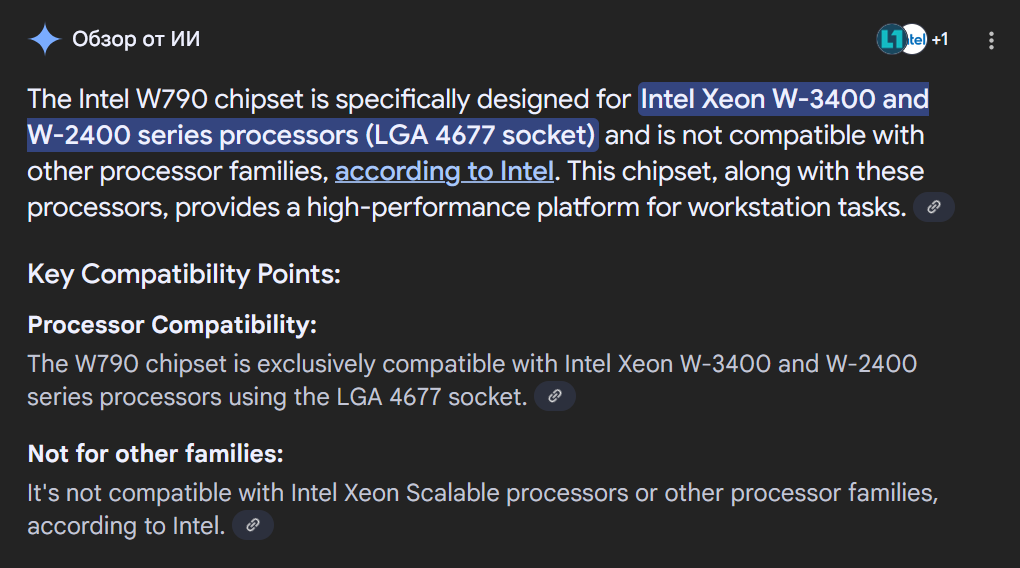Screen dimensions: 1020x568
Task: Open the "+1" additional sources indicator
Action: tap(940, 40)
